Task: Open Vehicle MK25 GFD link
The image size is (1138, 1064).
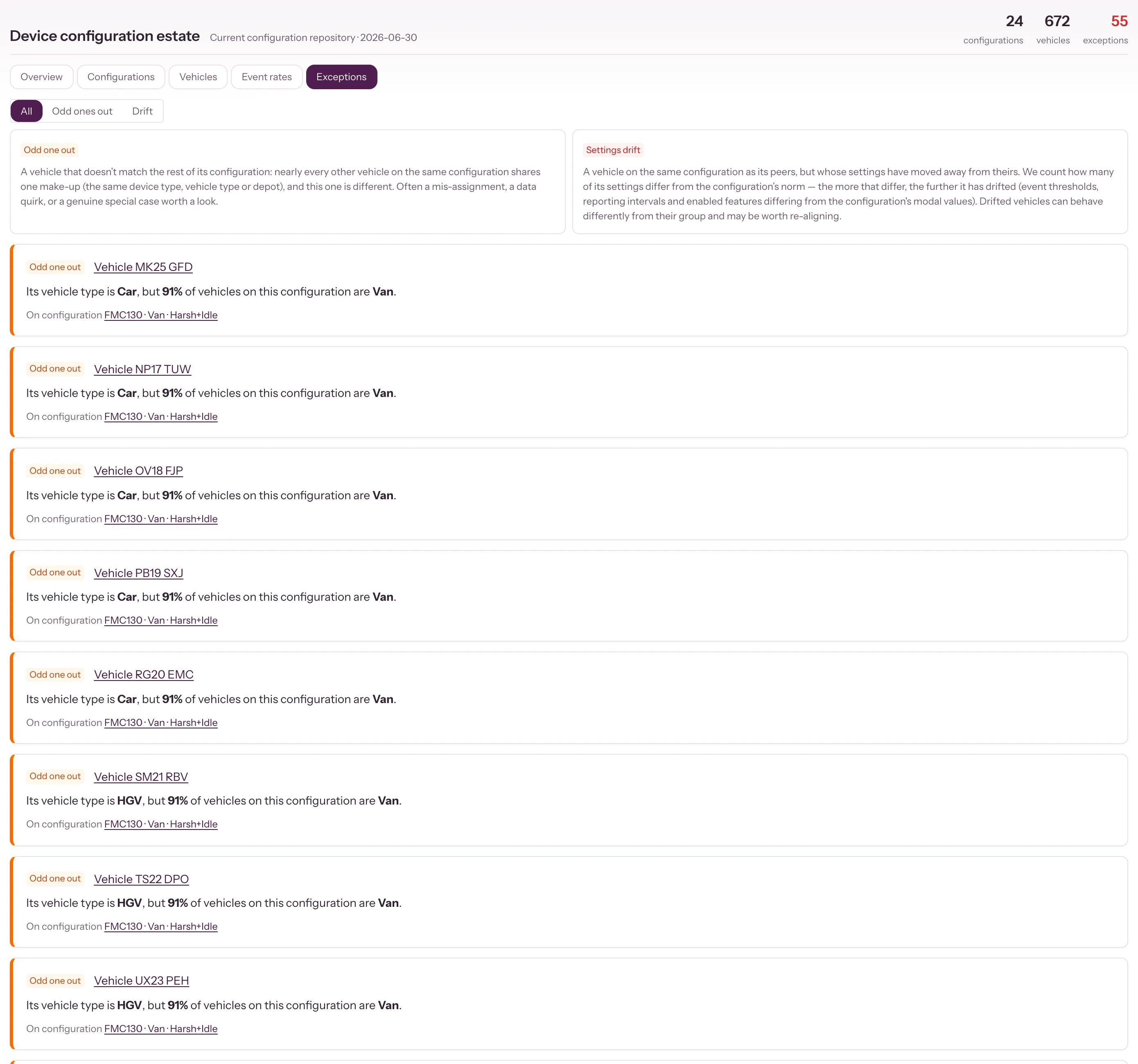Action: [143, 267]
